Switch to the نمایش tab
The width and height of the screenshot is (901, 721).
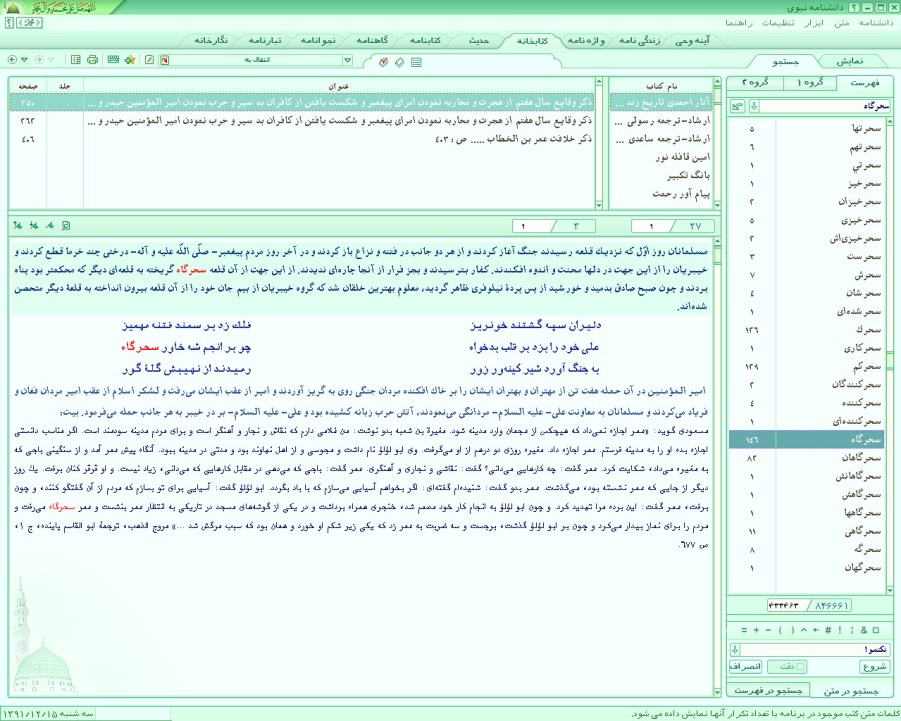coord(849,61)
